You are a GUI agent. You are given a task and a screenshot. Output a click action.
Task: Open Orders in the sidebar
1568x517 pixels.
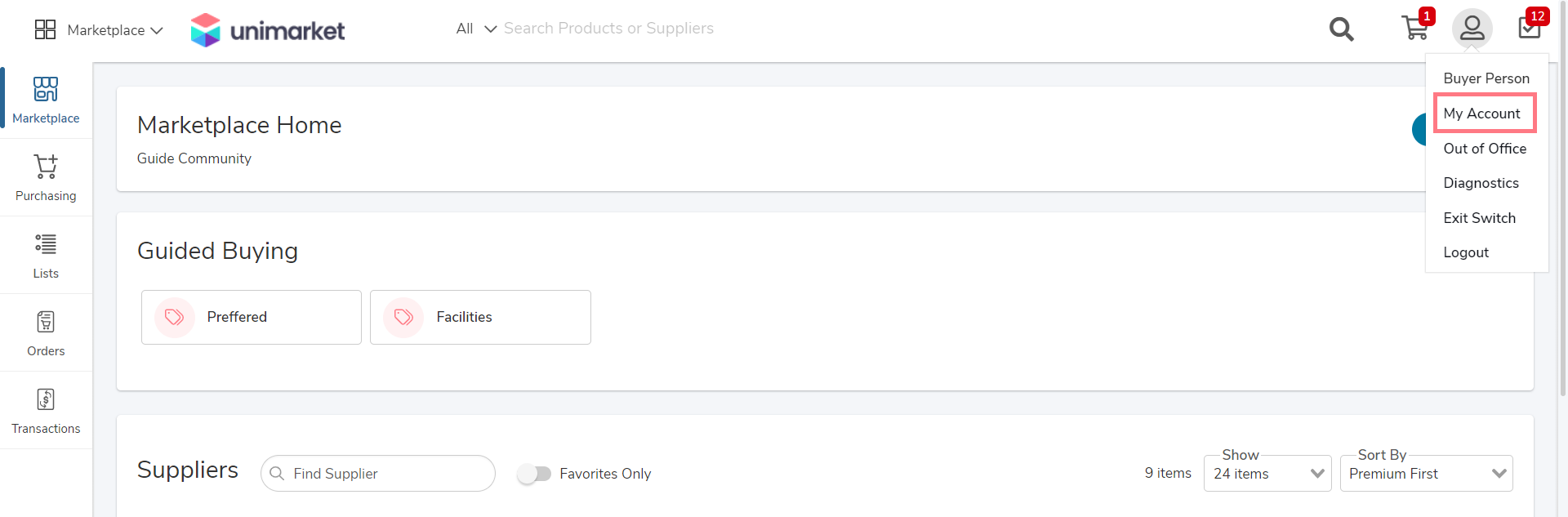46,332
